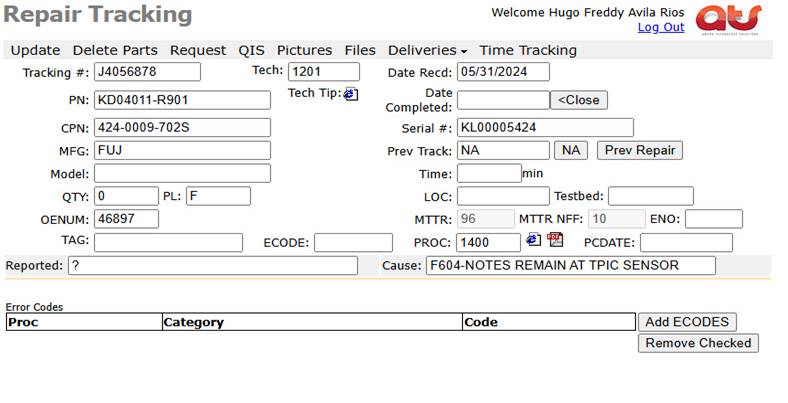Focus the Prev Track field
Screen dimensions: 788x403
[503, 150]
